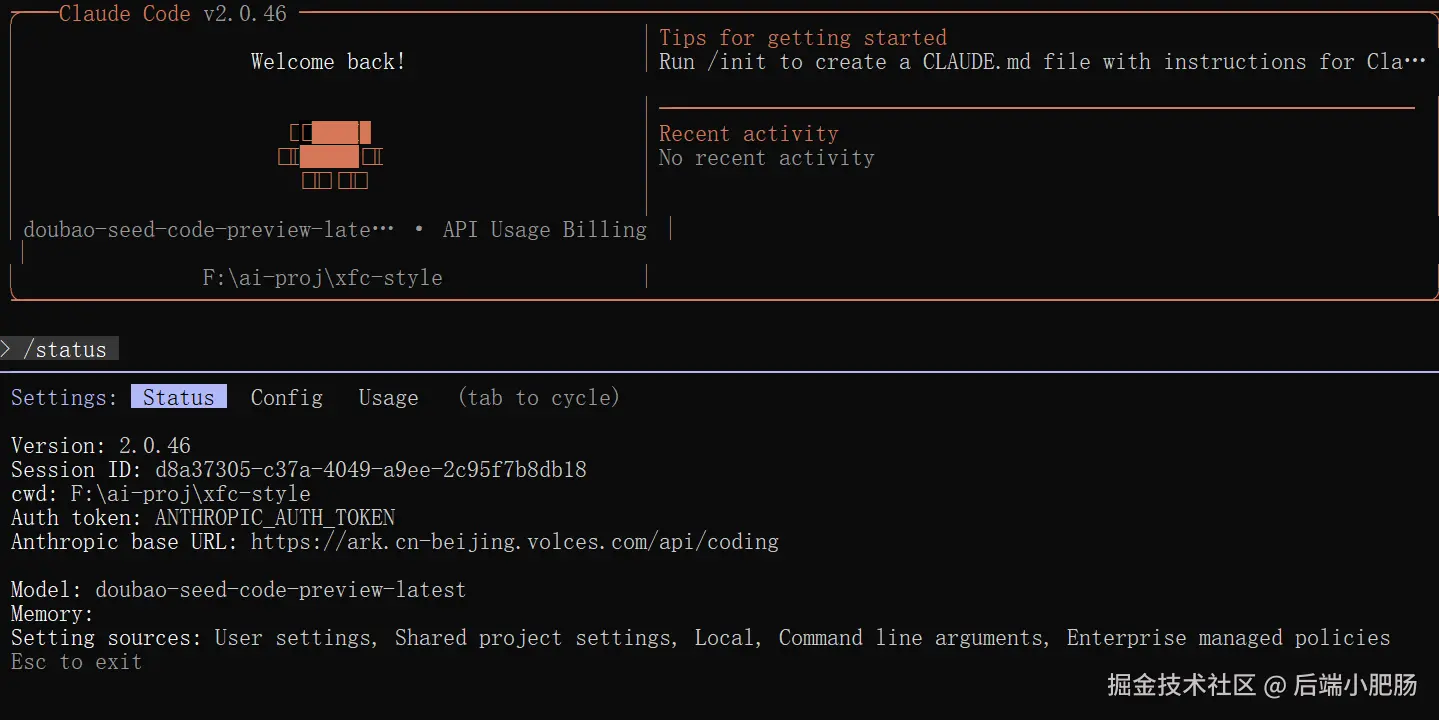The height and width of the screenshot is (720, 1439).
Task: Click the Enterprise managed policies text
Action: 1228,638
